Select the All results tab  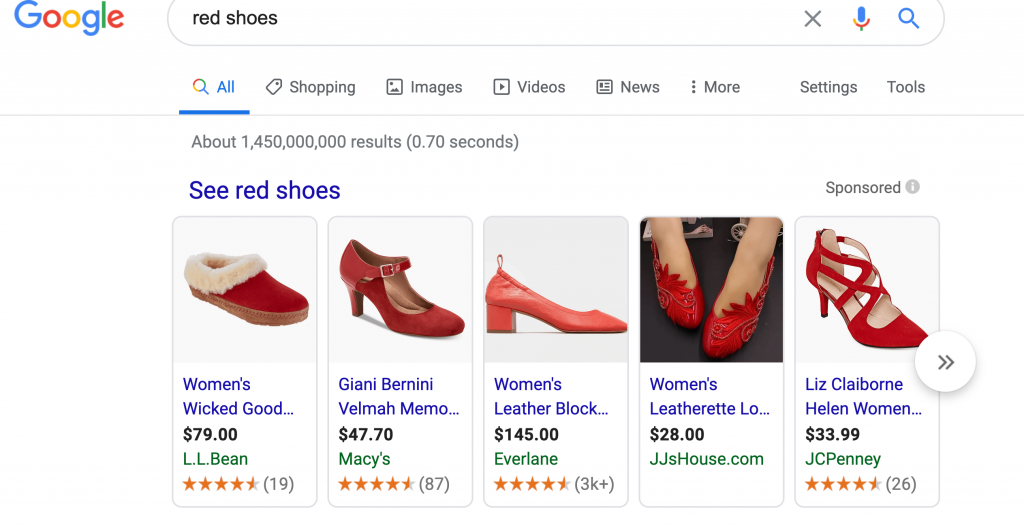pyautogui.click(x=214, y=87)
